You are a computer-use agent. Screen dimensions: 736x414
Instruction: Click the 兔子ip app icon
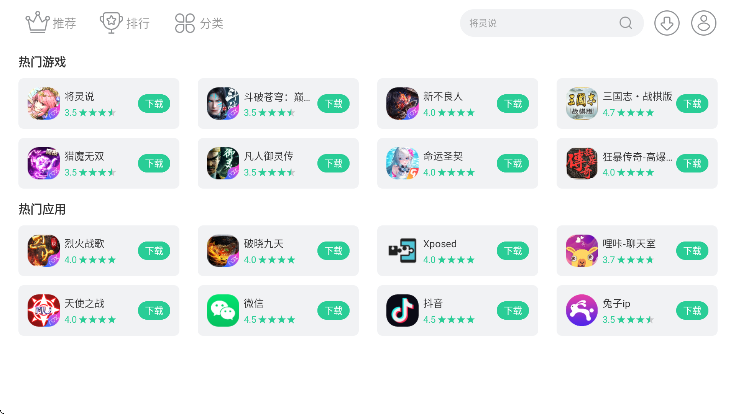tap(582, 310)
